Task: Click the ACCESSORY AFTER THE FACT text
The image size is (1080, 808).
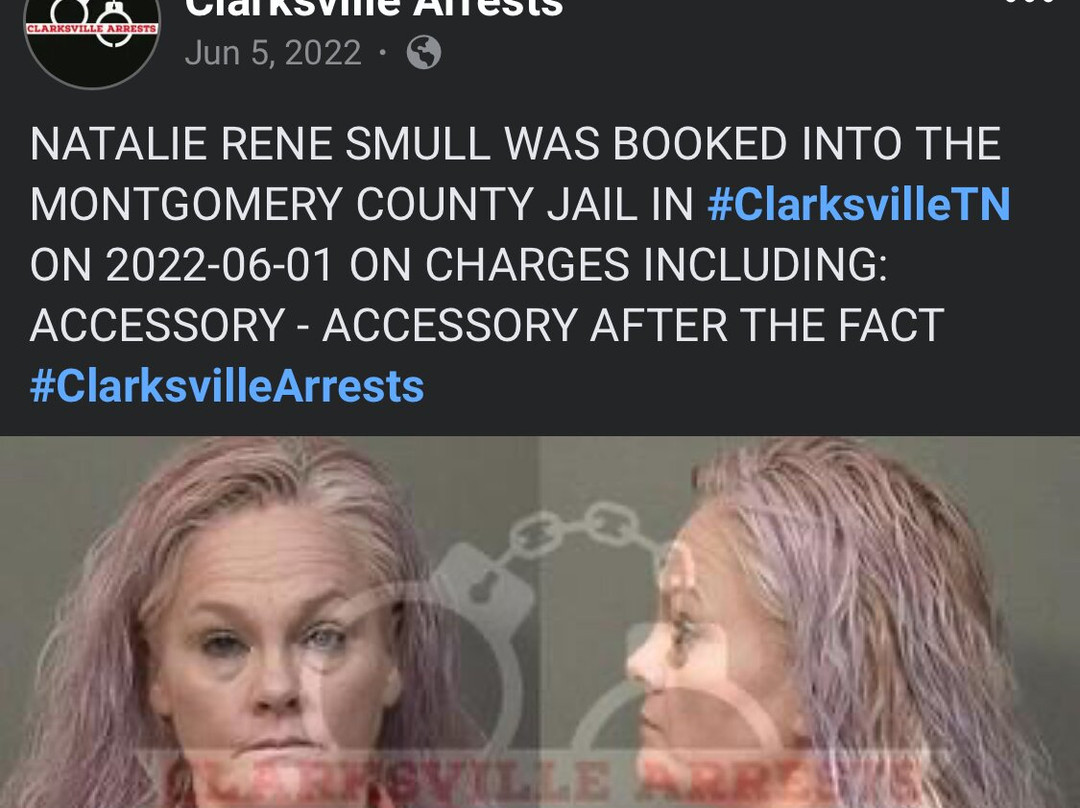Action: pyautogui.click(x=633, y=325)
